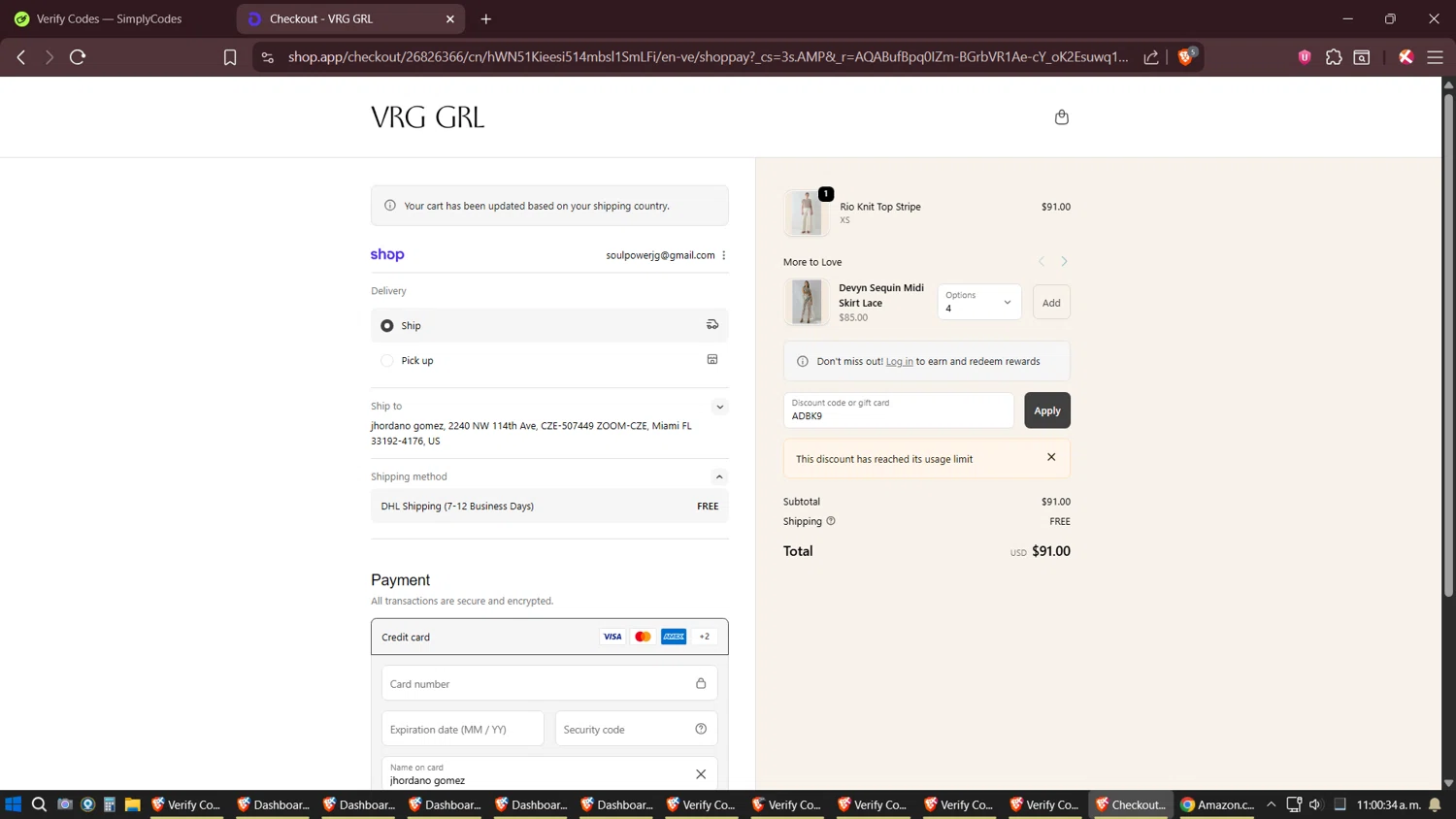Click the +2 more card types badge

tap(705, 637)
